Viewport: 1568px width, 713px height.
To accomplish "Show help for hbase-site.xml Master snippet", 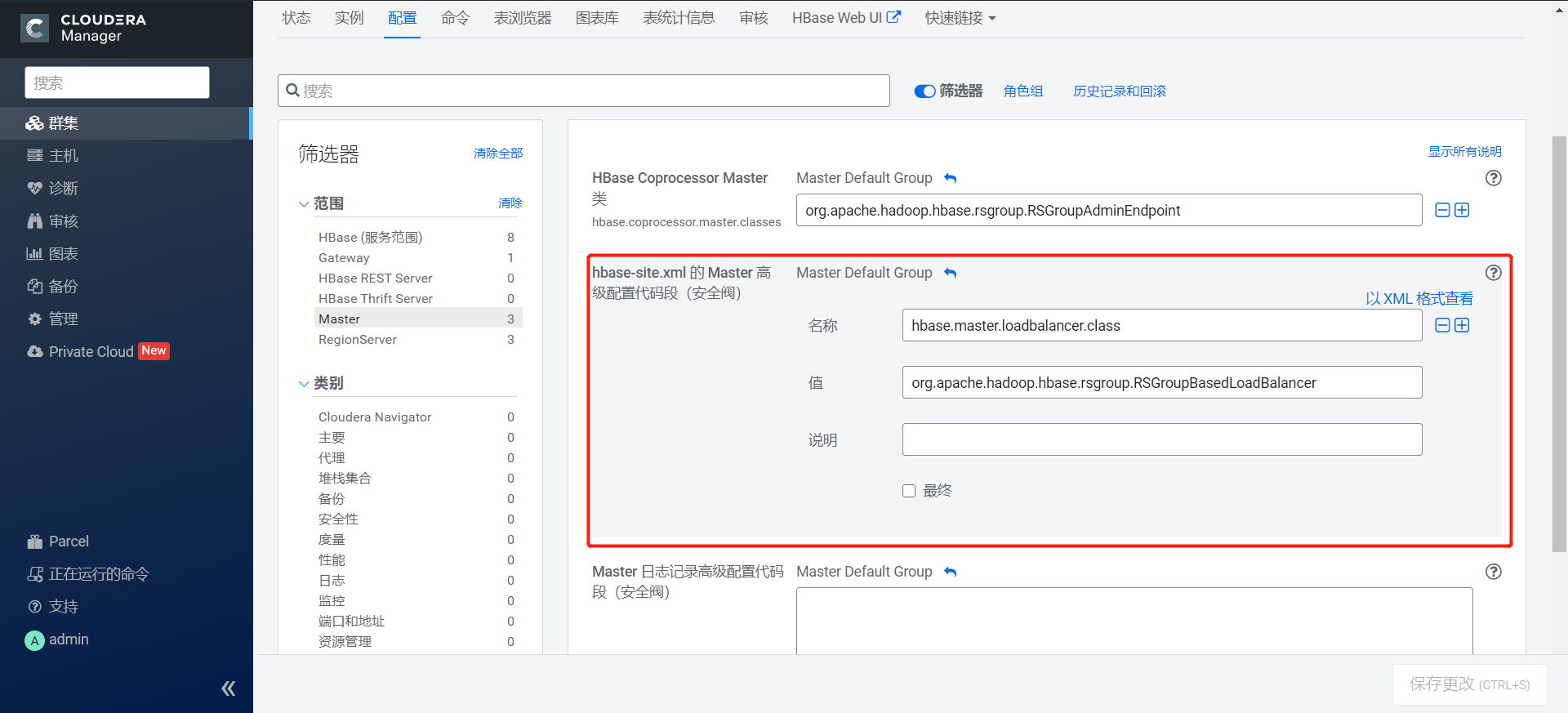I will [1494, 273].
